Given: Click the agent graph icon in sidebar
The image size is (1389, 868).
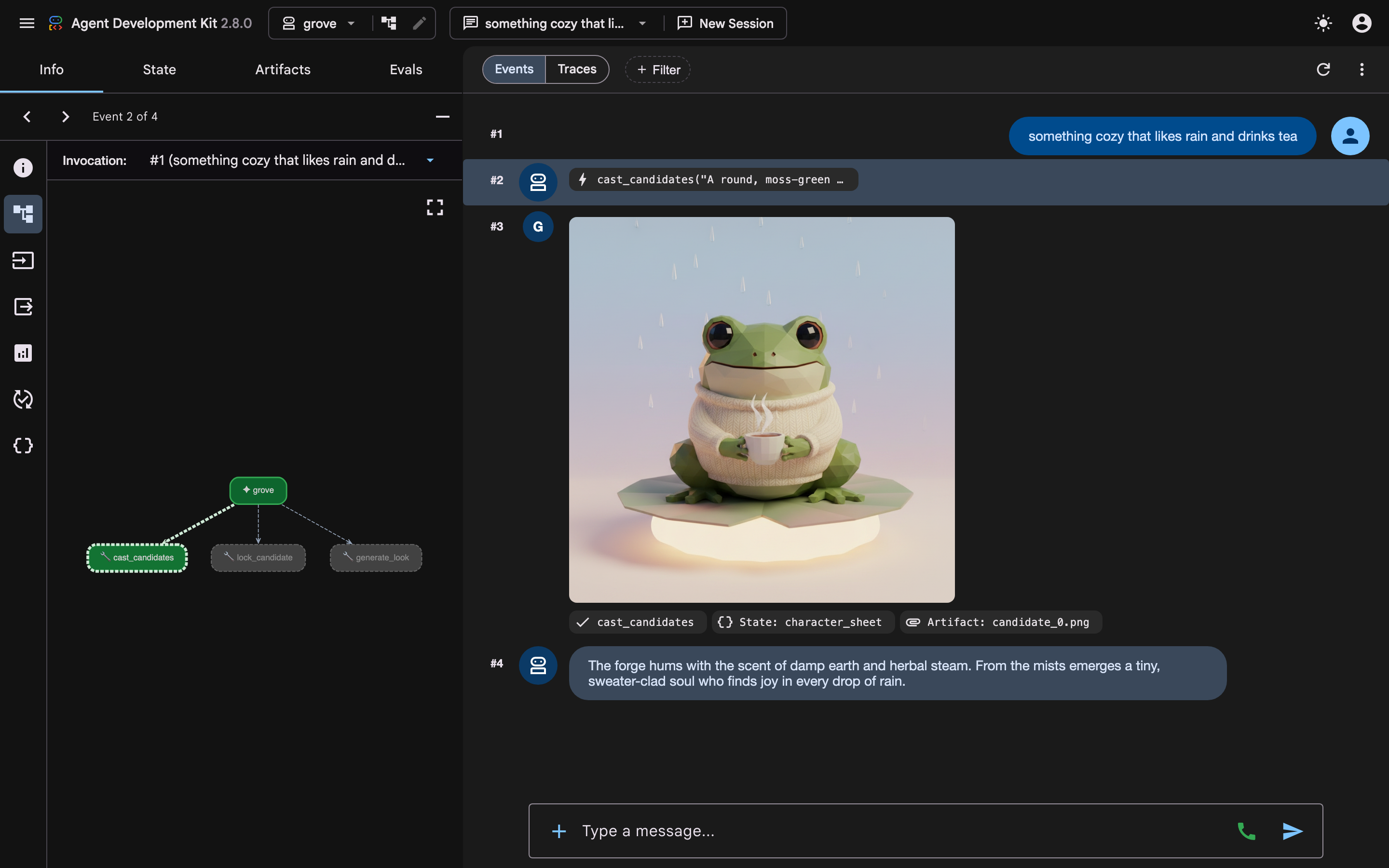Looking at the screenshot, I should pos(23,214).
